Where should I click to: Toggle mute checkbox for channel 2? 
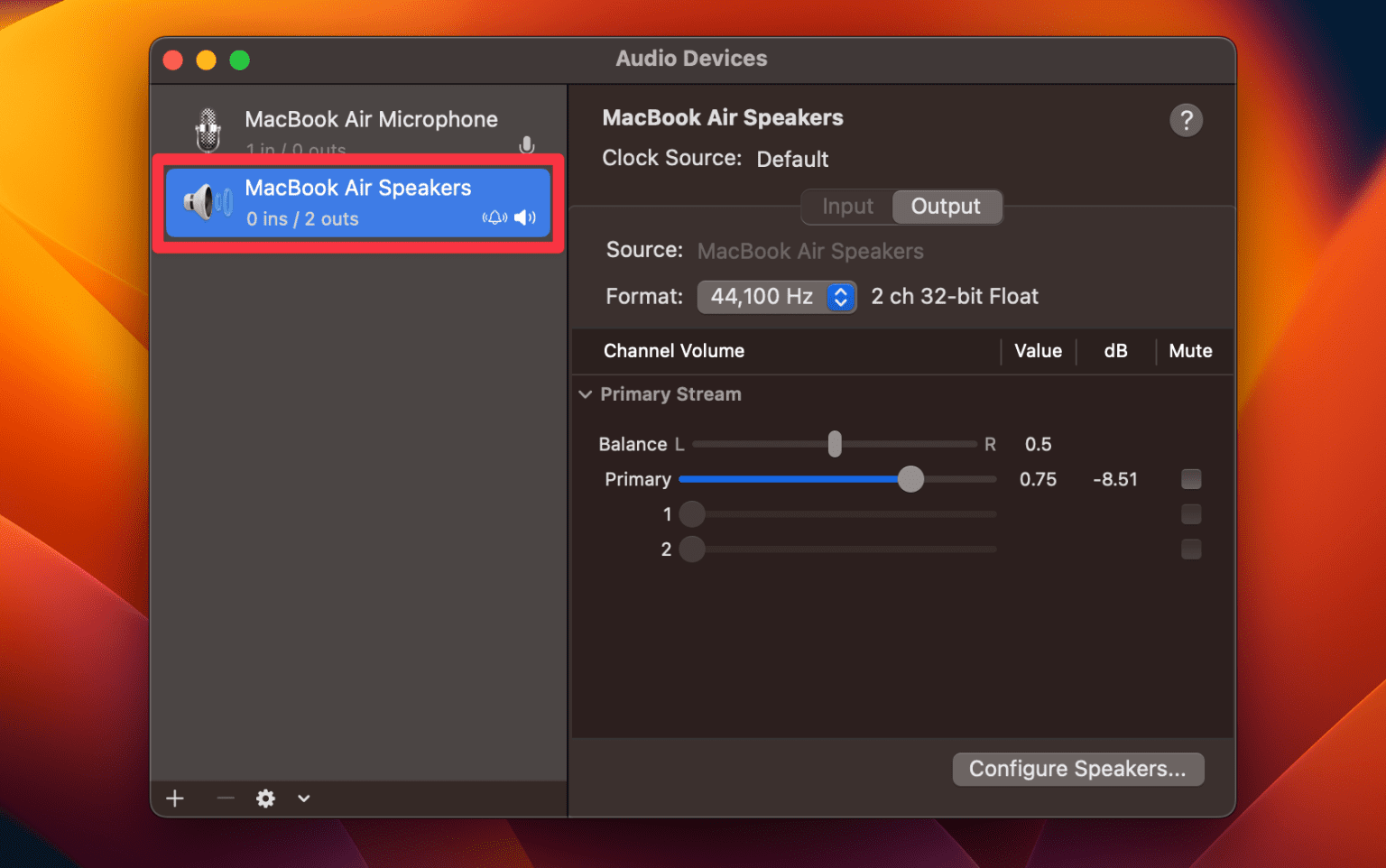(1191, 549)
